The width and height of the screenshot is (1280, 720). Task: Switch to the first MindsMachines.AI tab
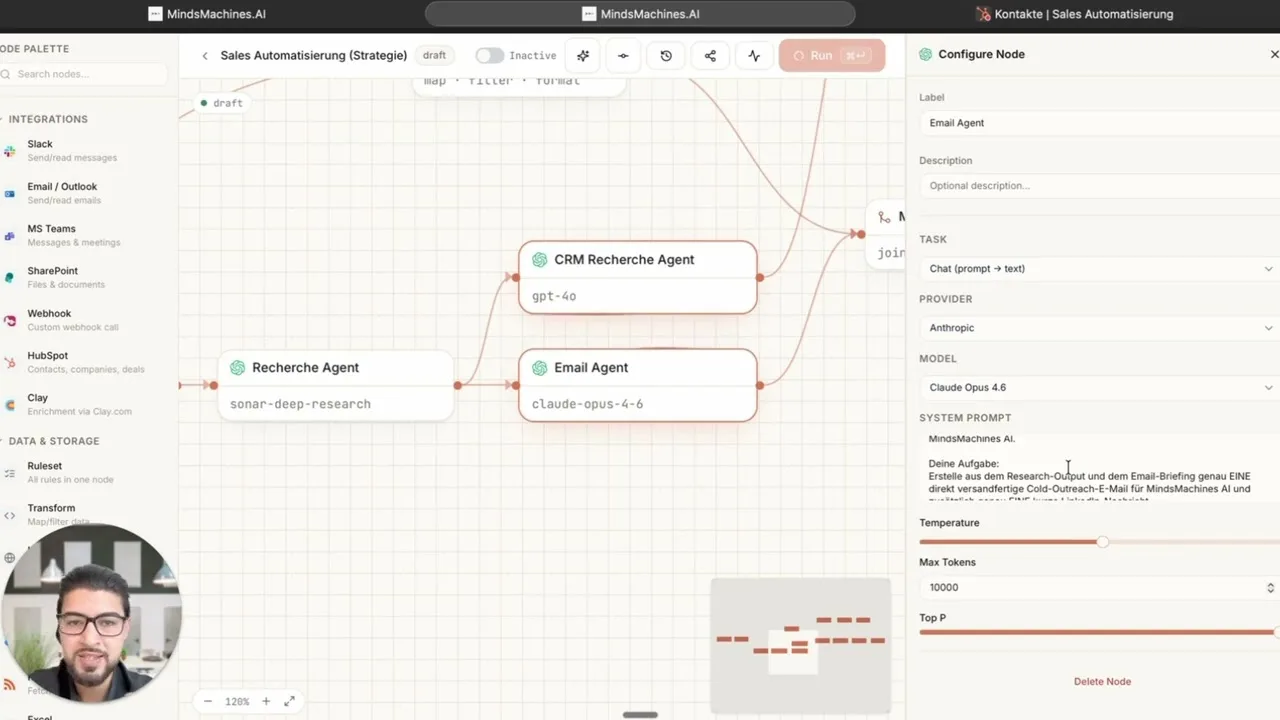207,14
